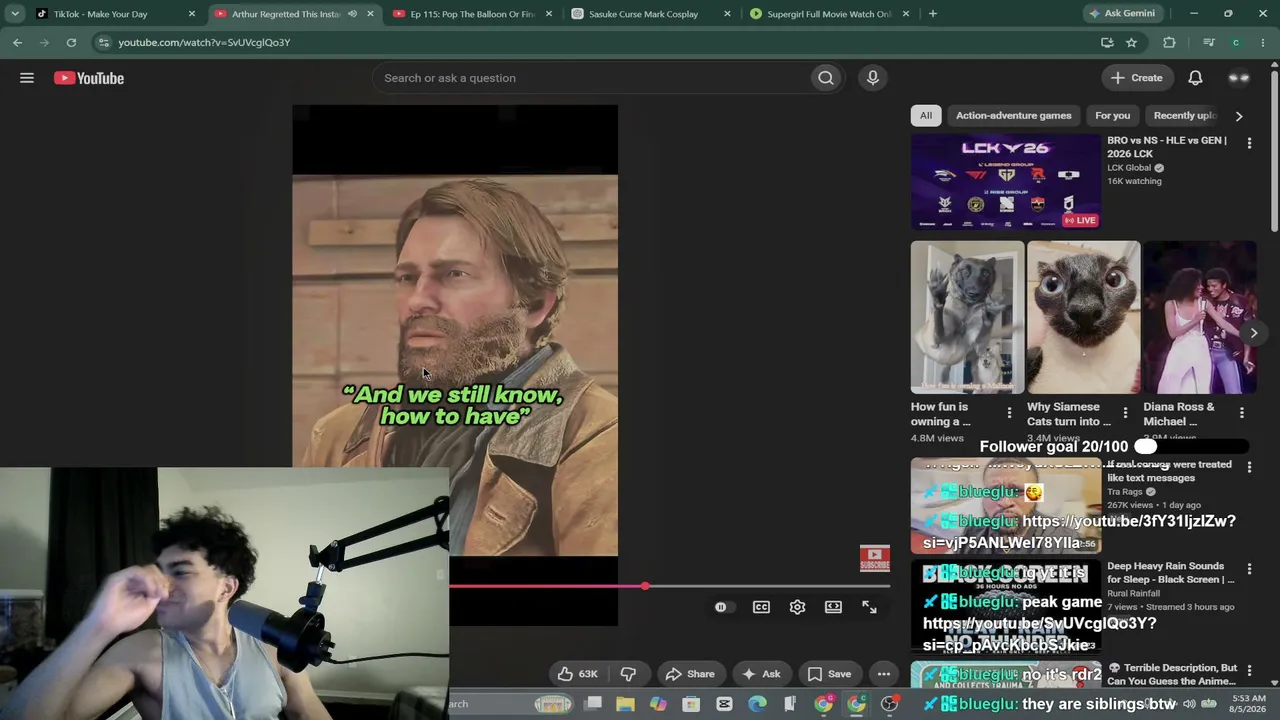Open options for BRO vs NS video

[x=1249, y=144]
